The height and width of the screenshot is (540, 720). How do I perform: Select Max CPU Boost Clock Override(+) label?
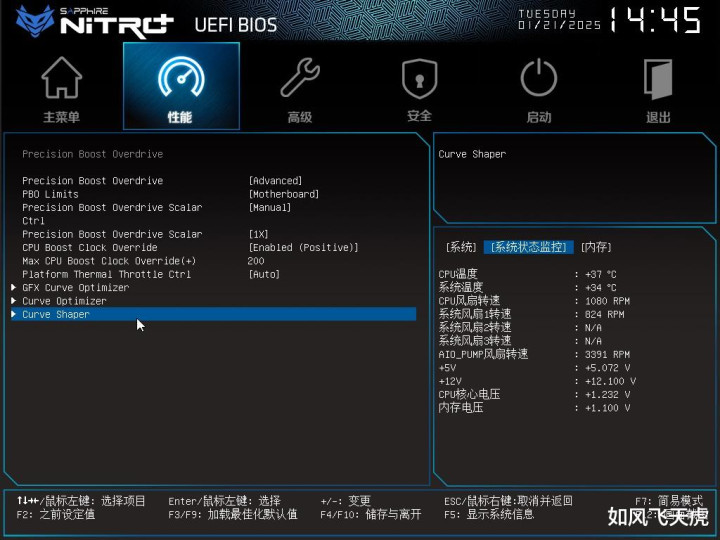pyautogui.click(x=109, y=261)
